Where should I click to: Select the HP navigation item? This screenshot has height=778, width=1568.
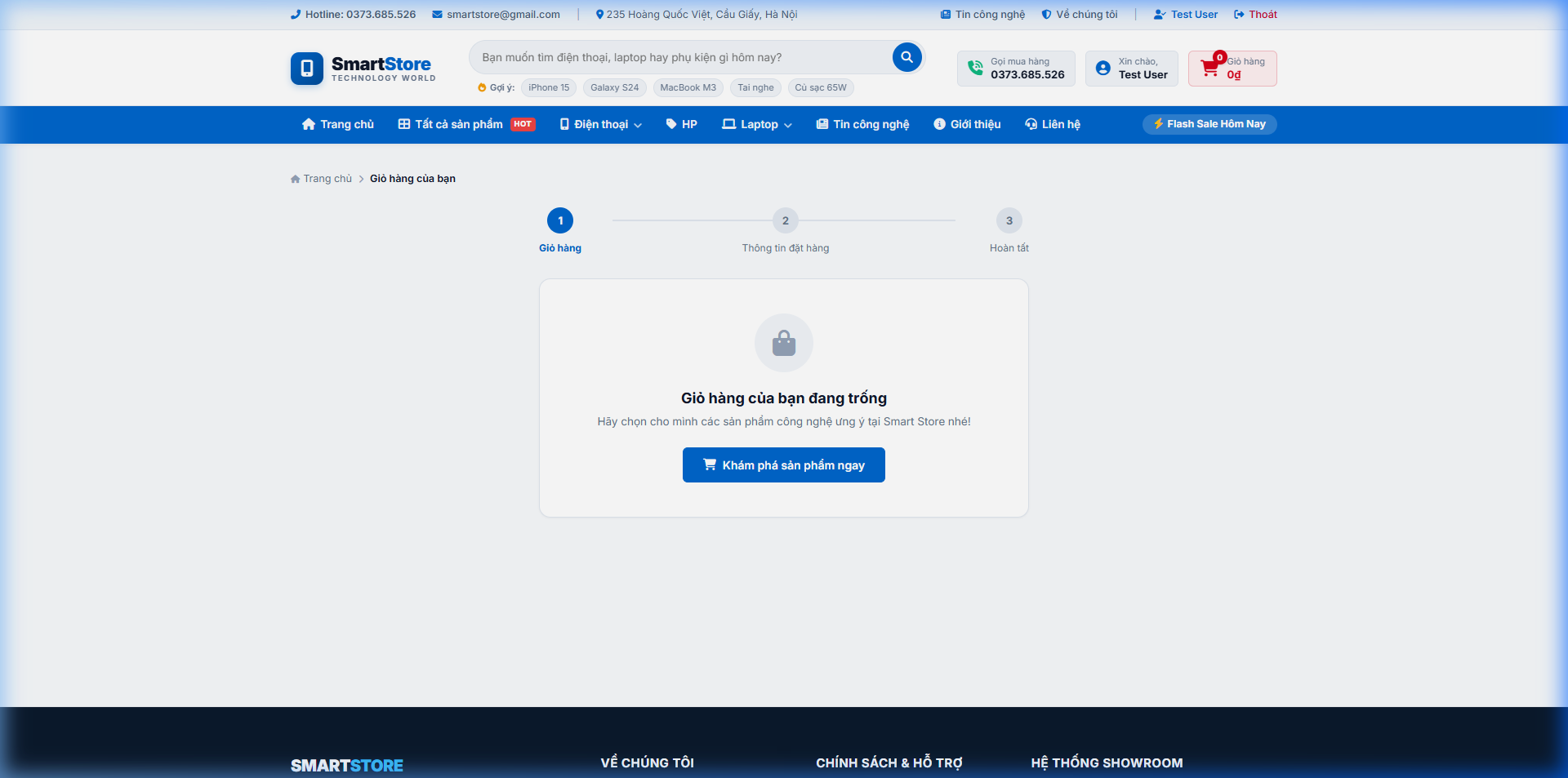[x=682, y=124]
